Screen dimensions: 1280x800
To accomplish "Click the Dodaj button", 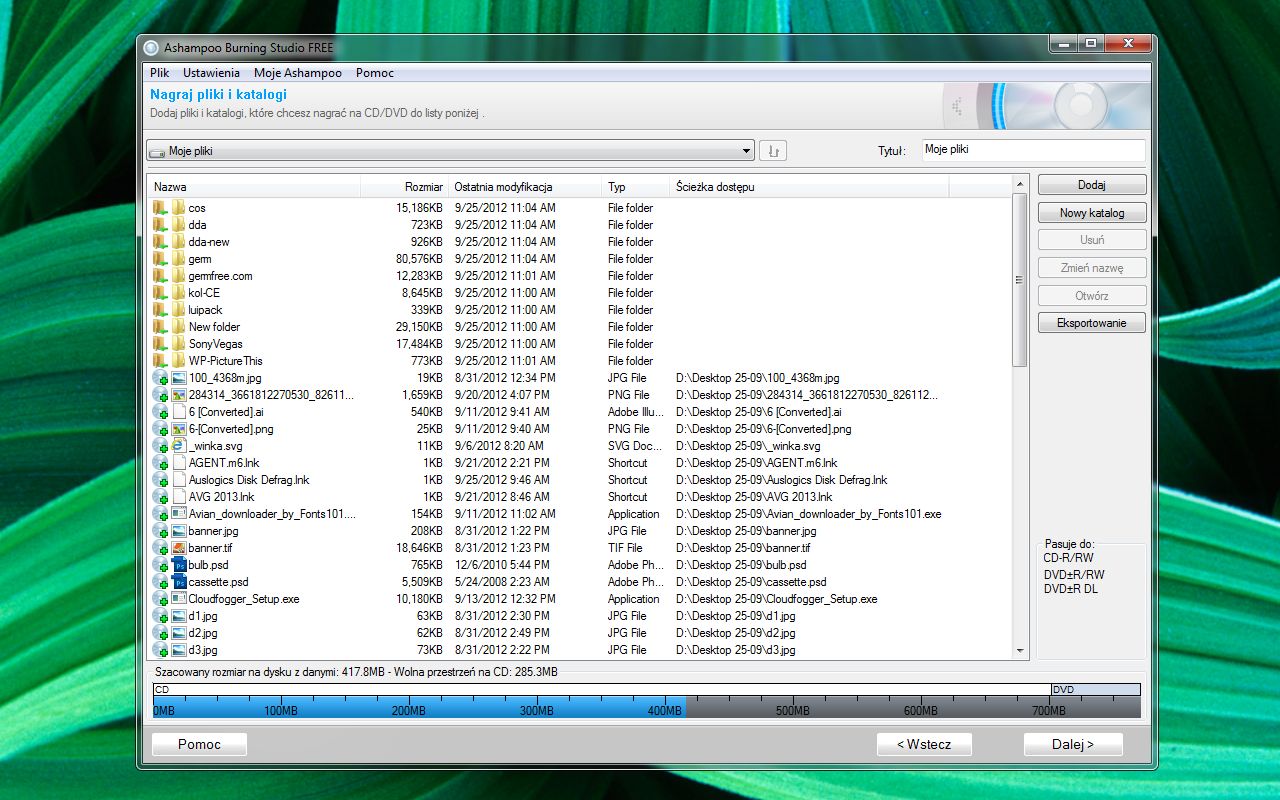I will coord(1092,185).
